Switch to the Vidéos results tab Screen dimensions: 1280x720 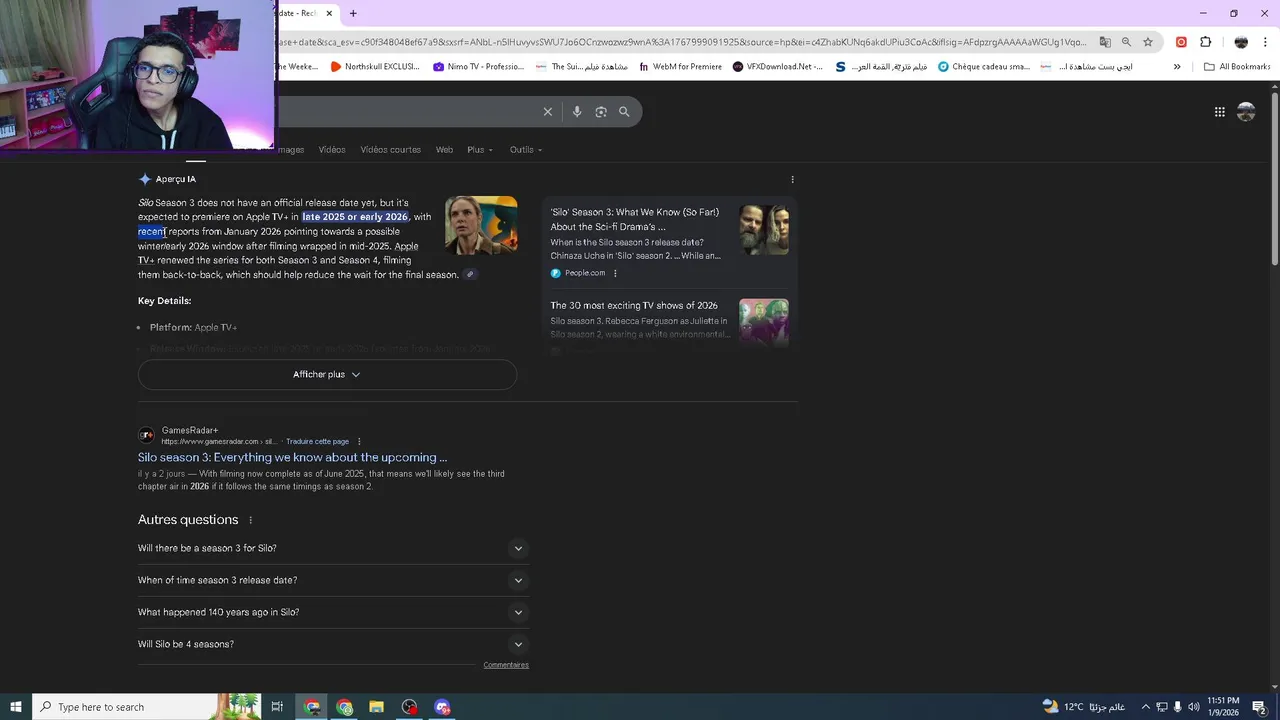332,150
